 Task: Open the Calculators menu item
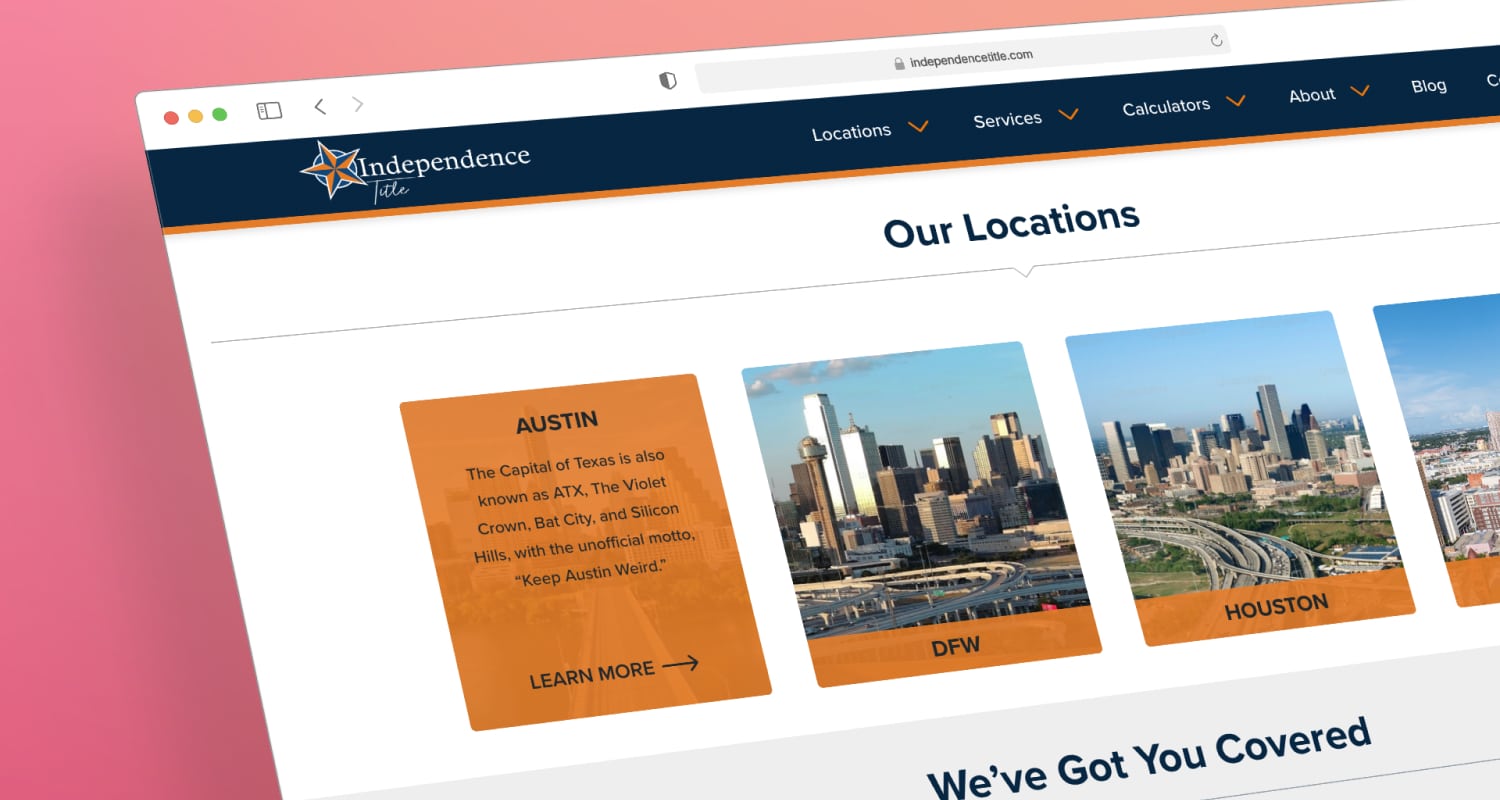click(1166, 106)
